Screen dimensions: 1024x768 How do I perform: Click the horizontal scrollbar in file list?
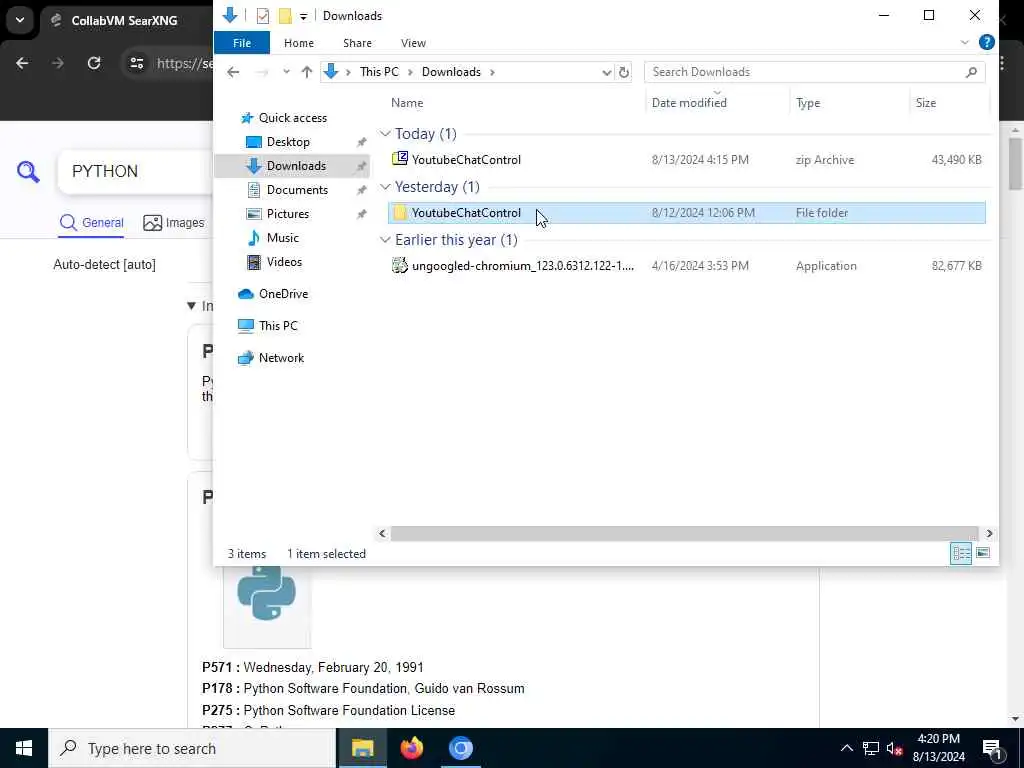pos(684,534)
